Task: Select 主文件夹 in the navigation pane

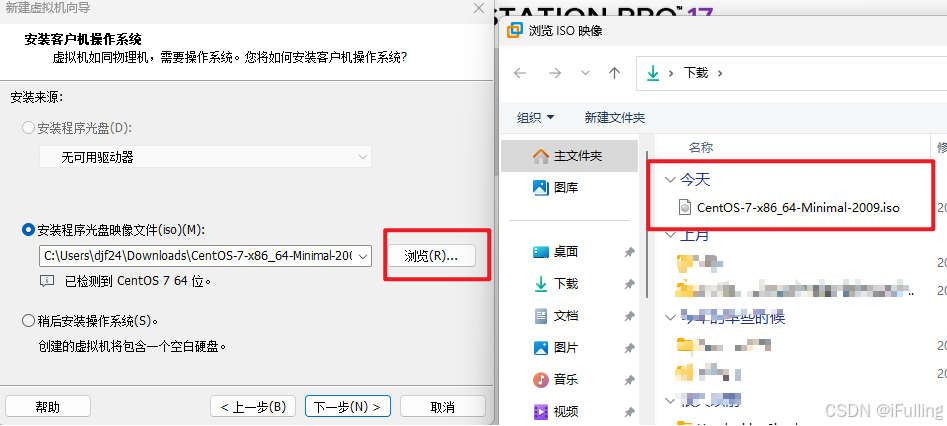Action: pos(569,156)
